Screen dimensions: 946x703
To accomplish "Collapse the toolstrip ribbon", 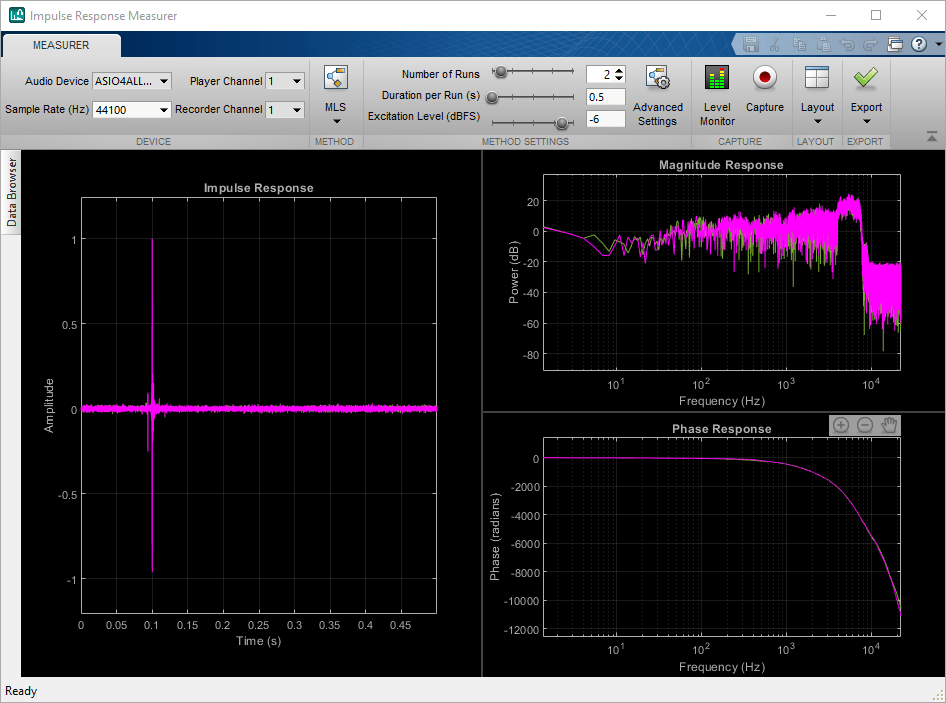I will [x=931, y=136].
